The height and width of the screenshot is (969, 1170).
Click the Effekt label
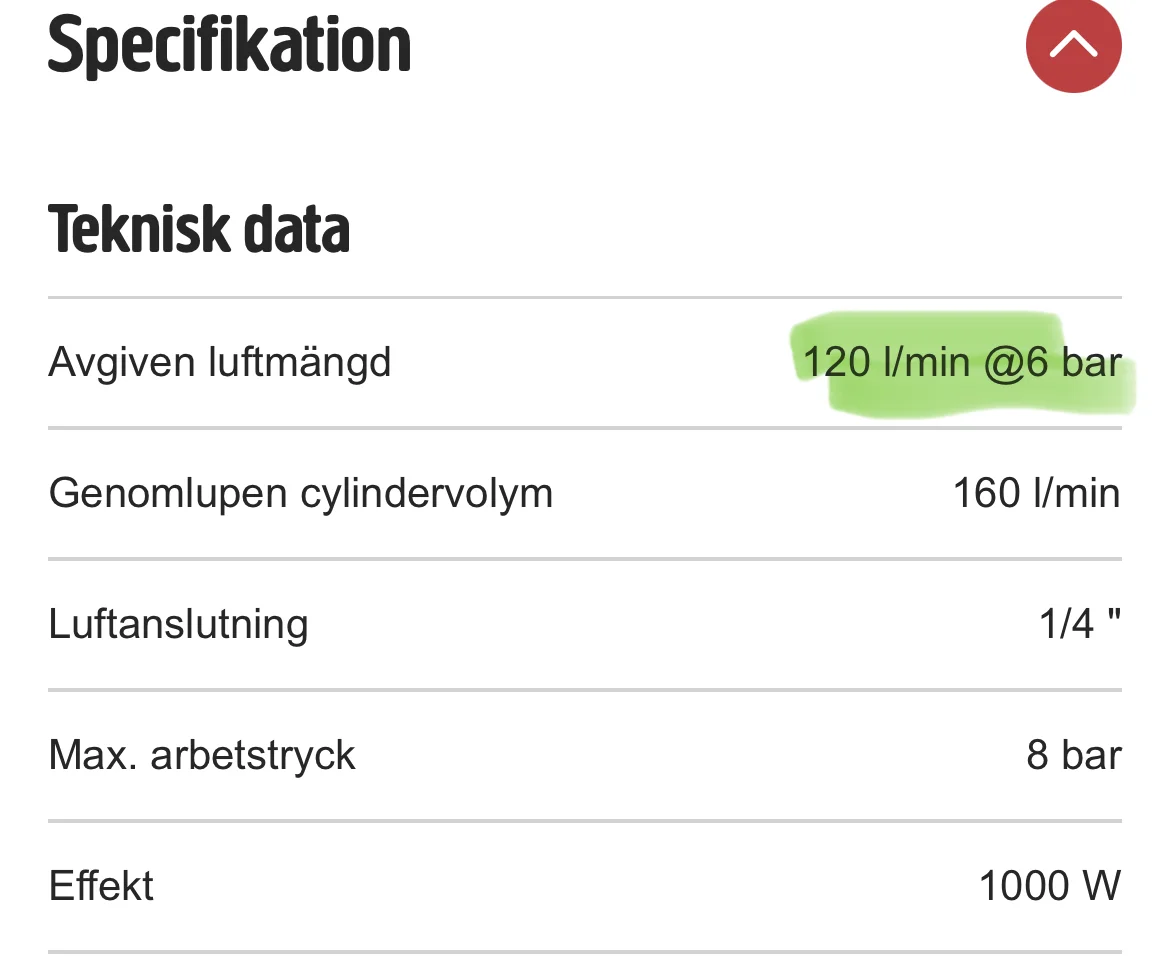[x=101, y=886]
